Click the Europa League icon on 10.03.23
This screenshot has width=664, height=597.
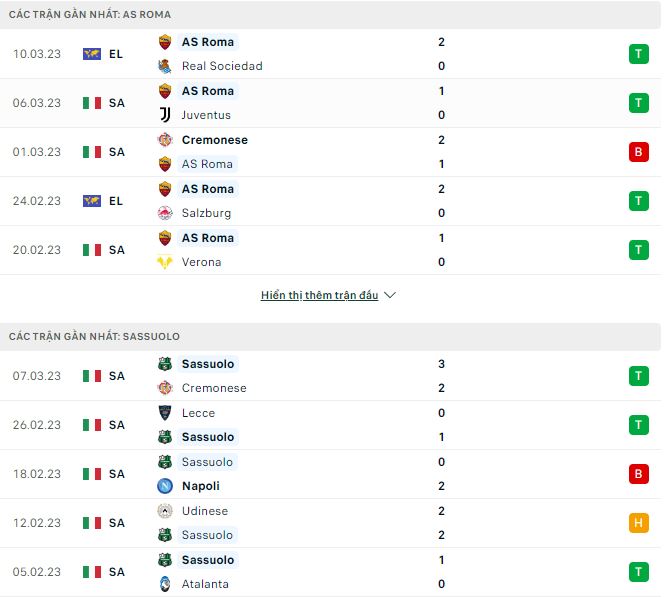tap(92, 54)
